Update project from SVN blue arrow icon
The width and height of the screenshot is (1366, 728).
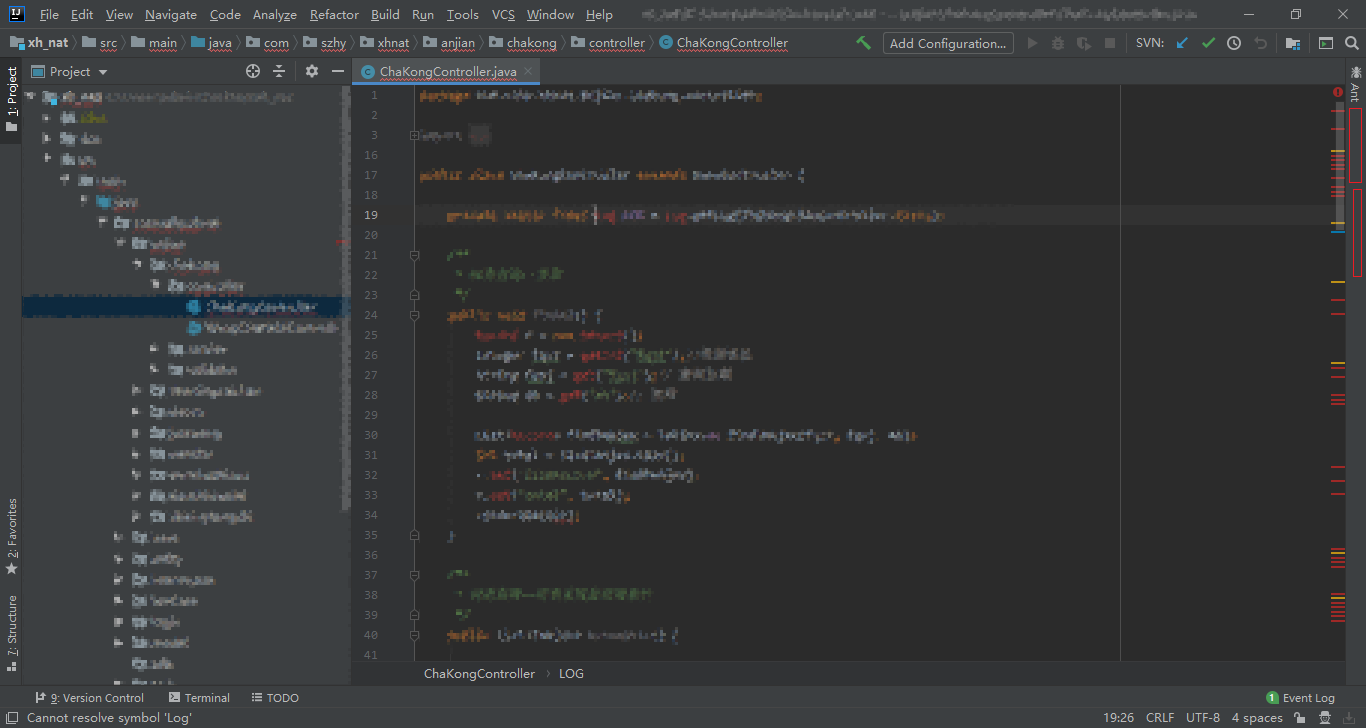tap(1182, 42)
